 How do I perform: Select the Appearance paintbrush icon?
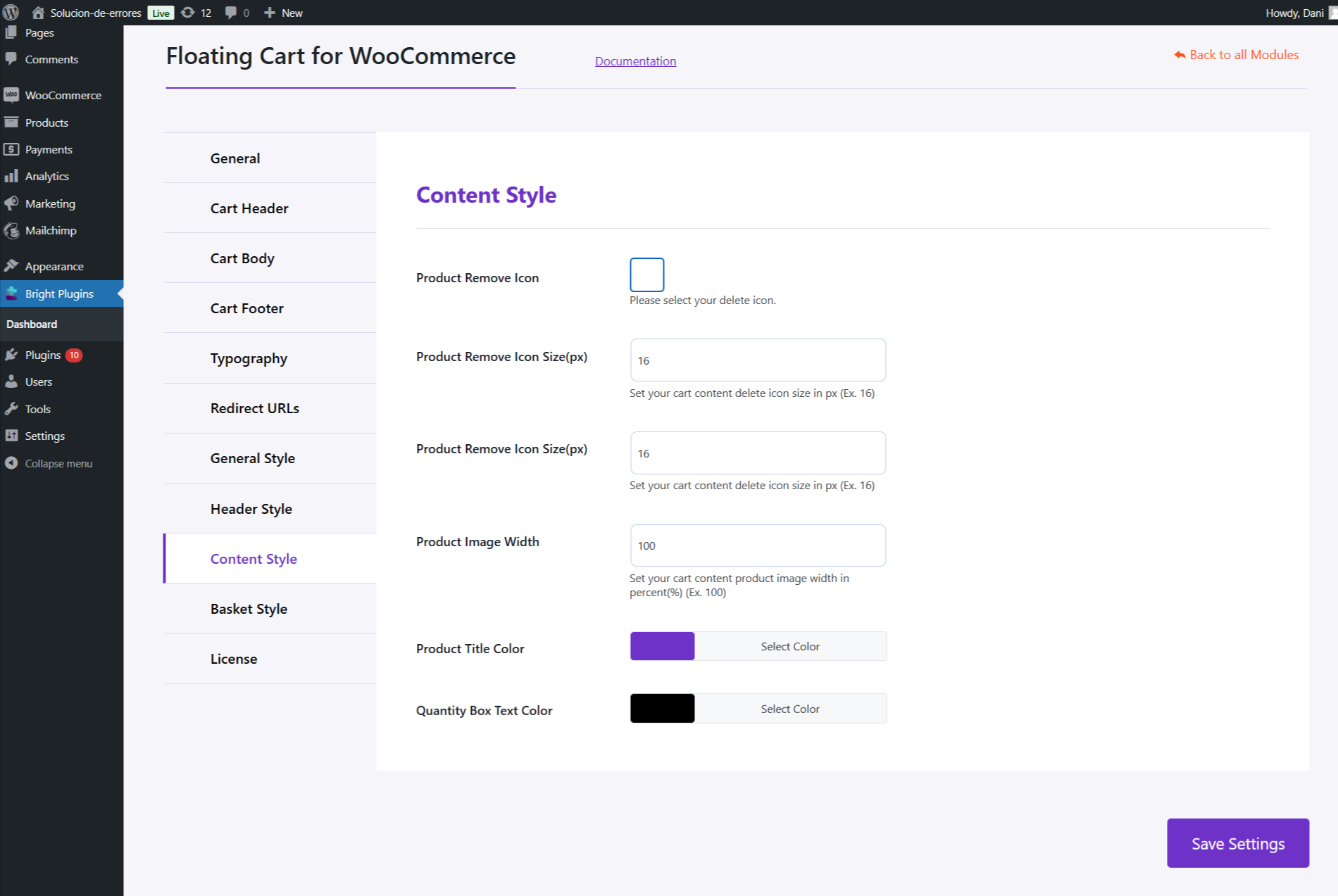[x=12, y=265]
